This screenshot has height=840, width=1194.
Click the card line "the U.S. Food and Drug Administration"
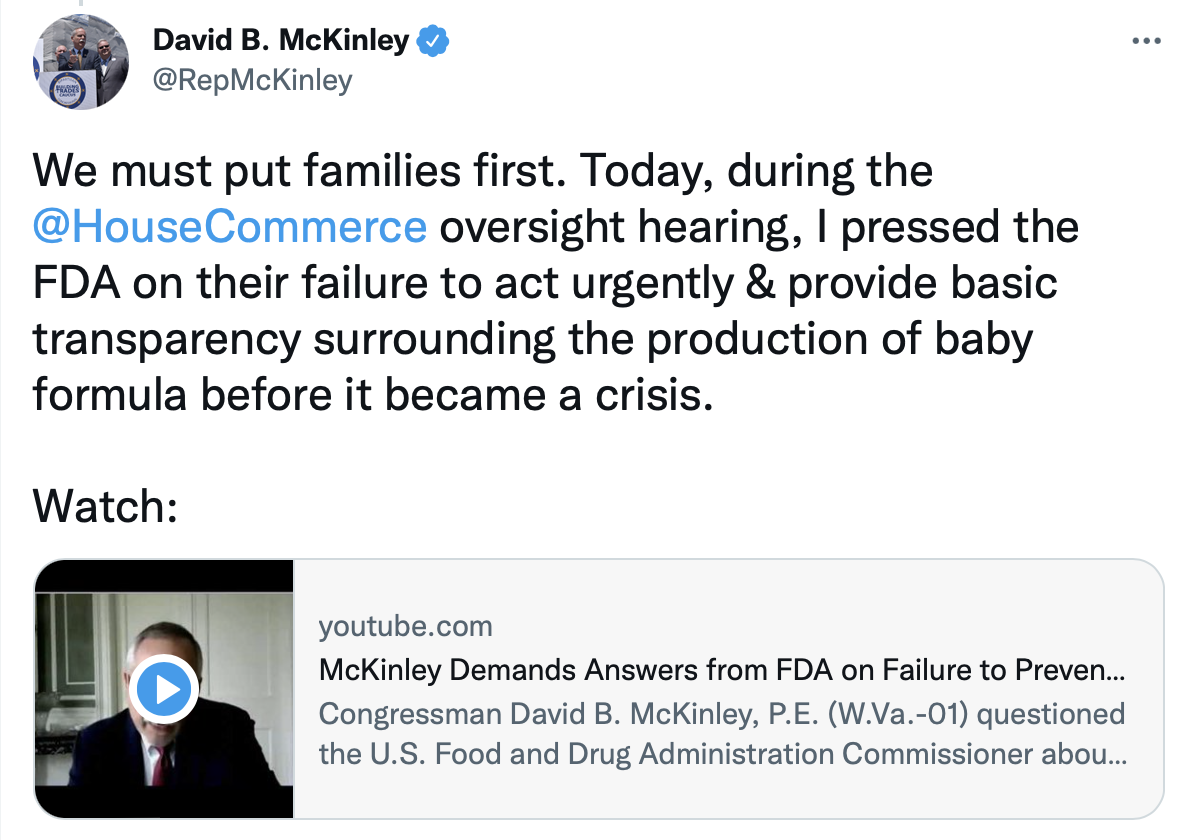pyautogui.click(x=720, y=753)
